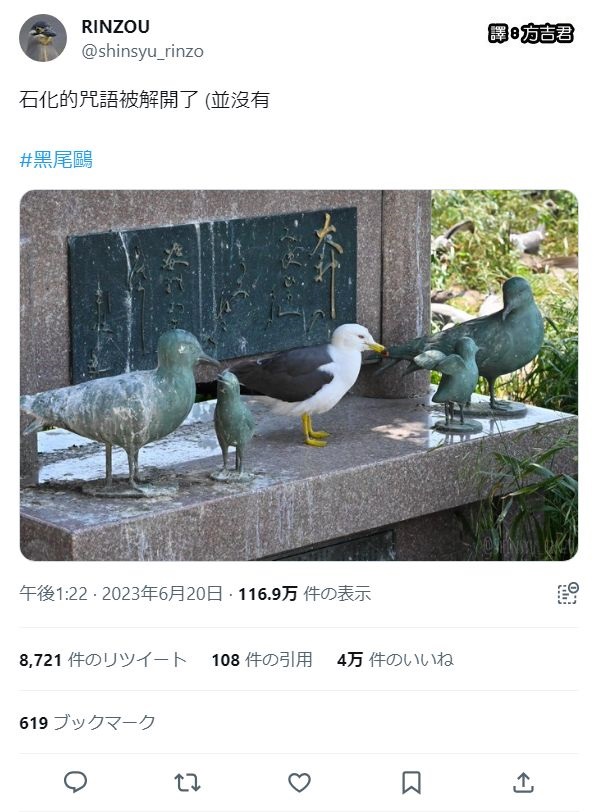Open the #黑尾鷗 hashtag link
Viewport: 598px width, 812px height.
(x=56, y=160)
